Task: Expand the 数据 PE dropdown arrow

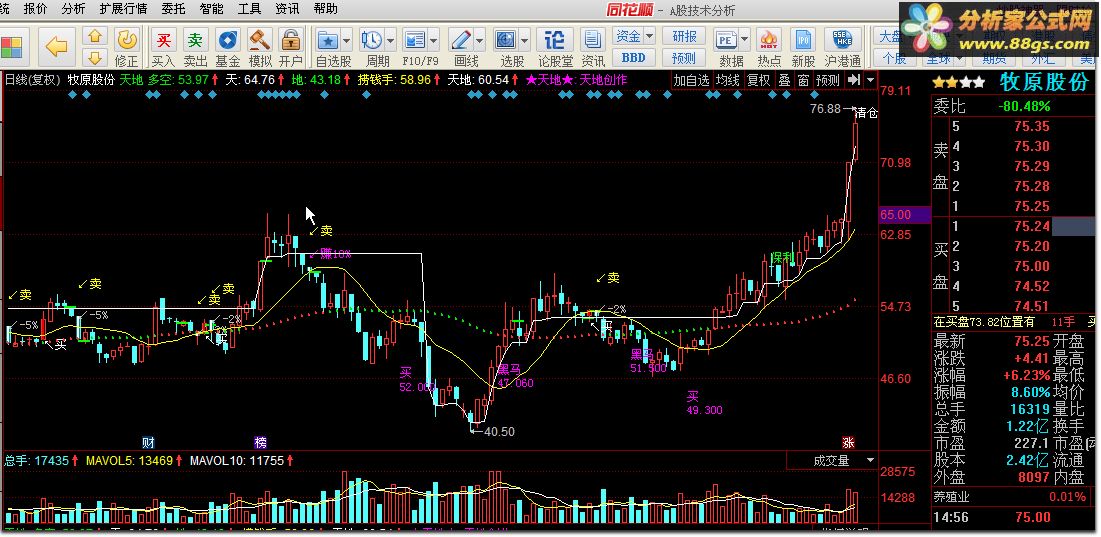Action: (744, 39)
